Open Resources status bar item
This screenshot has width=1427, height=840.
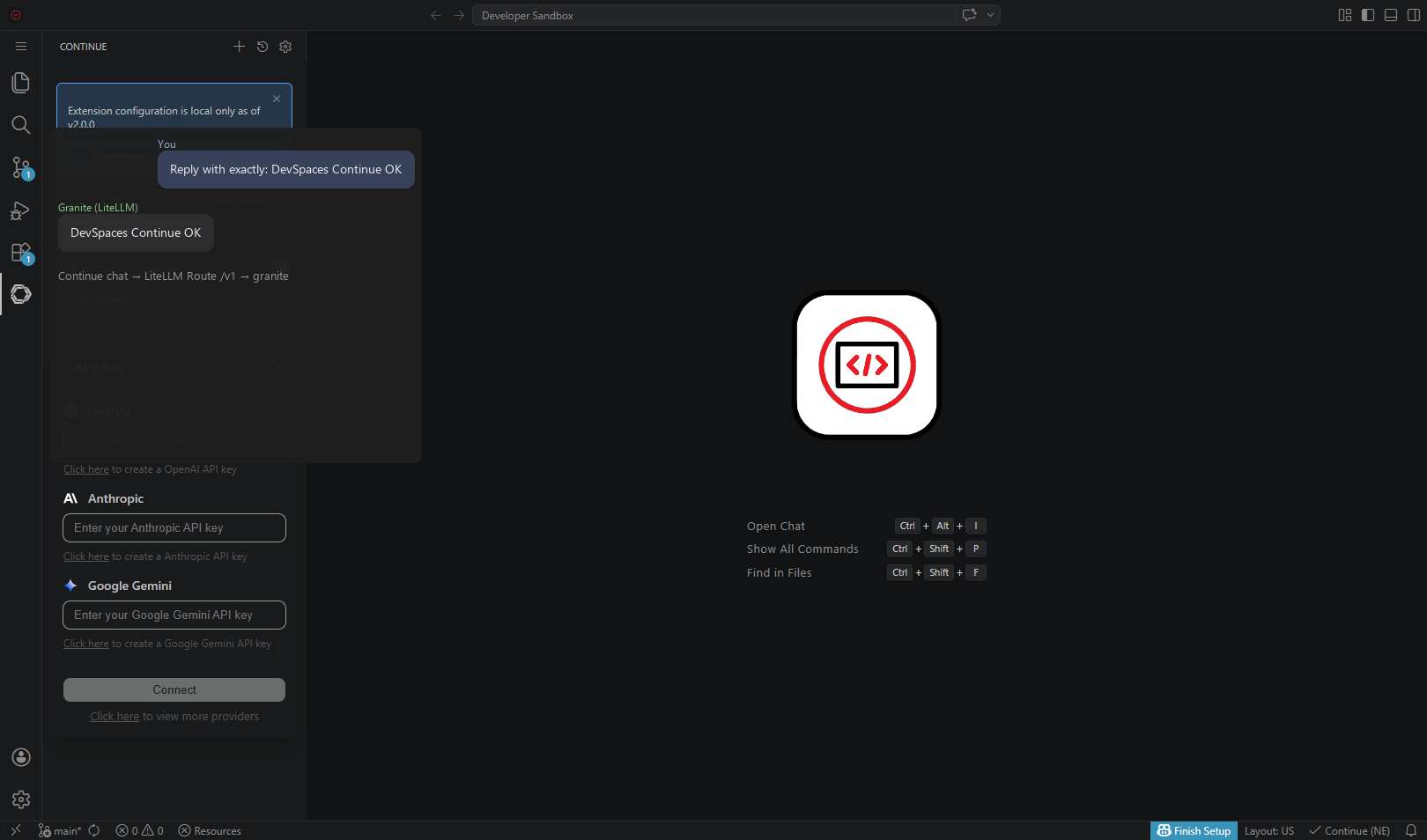click(210, 830)
